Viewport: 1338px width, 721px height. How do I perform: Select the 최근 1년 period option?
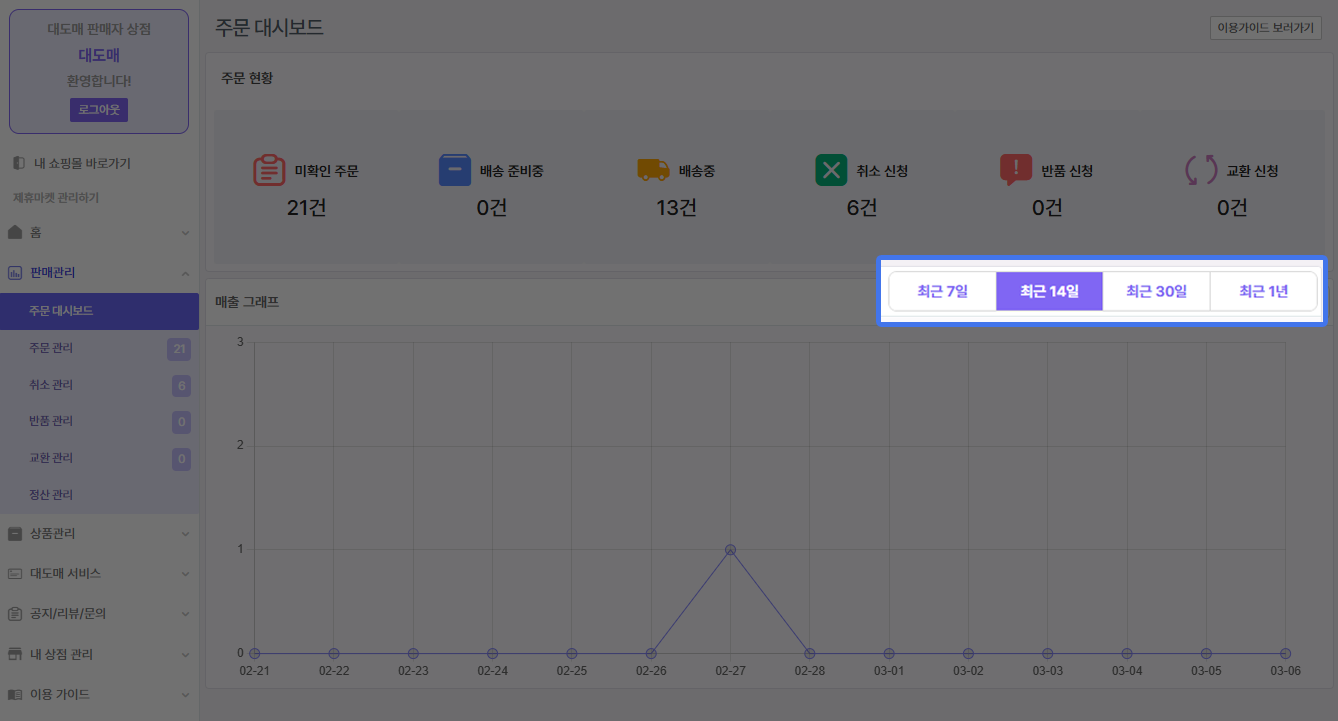(1263, 292)
